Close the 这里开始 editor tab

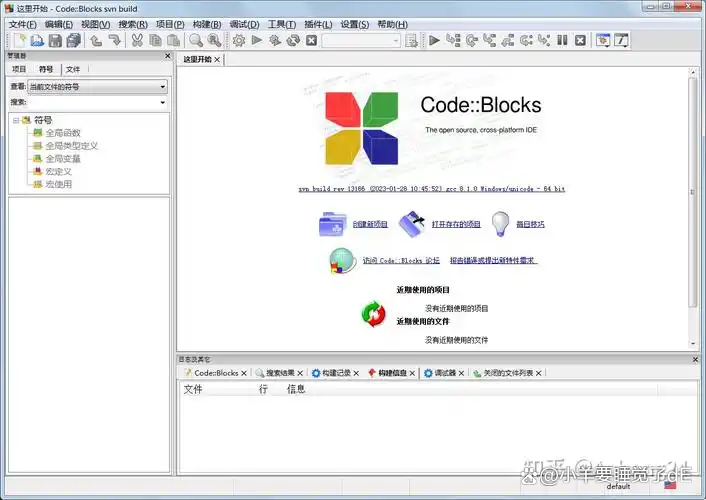click(217, 59)
